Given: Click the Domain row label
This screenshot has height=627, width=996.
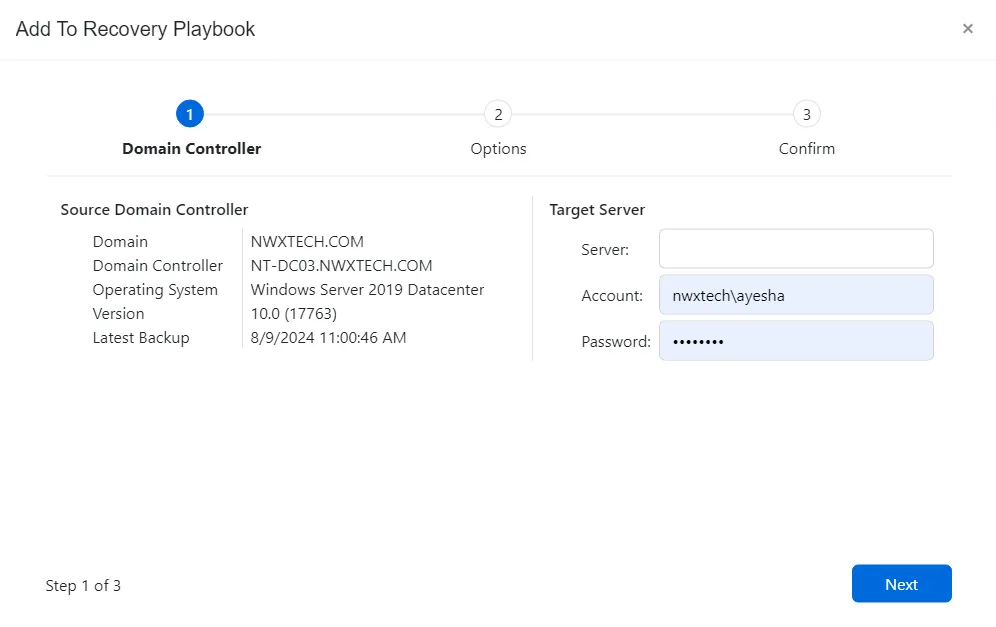Looking at the screenshot, I should coord(120,241).
